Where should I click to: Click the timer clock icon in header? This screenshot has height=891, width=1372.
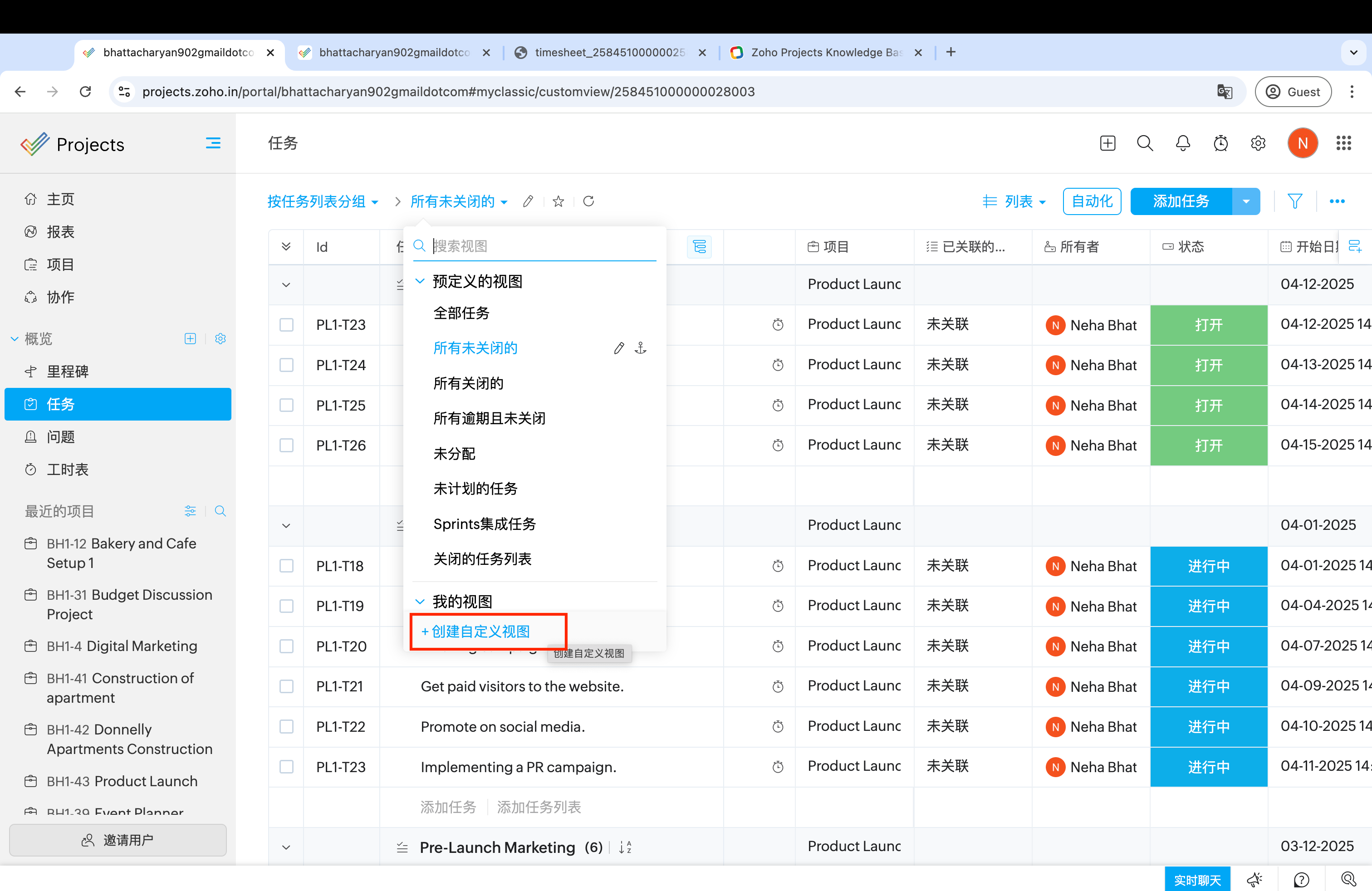click(1220, 143)
